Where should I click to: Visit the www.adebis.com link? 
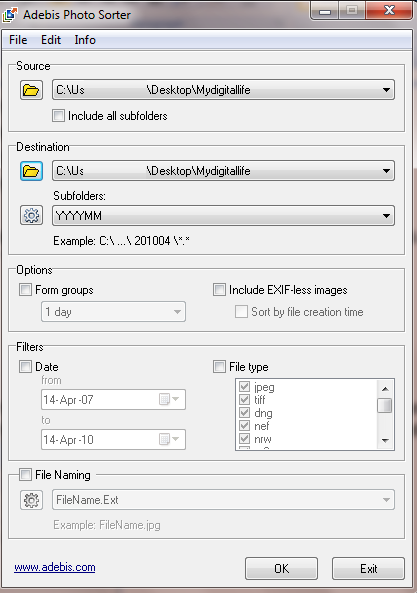(55, 567)
